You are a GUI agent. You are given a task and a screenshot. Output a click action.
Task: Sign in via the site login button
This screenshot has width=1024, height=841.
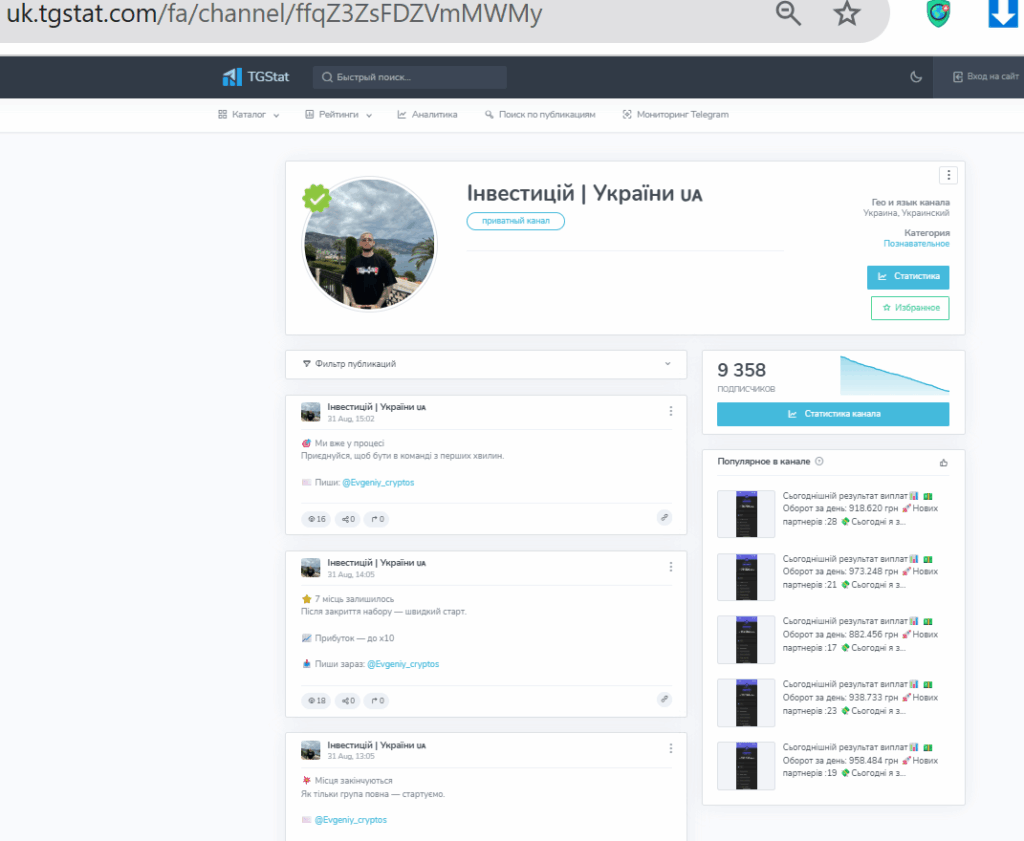pyautogui.click(x=985, y=77)
